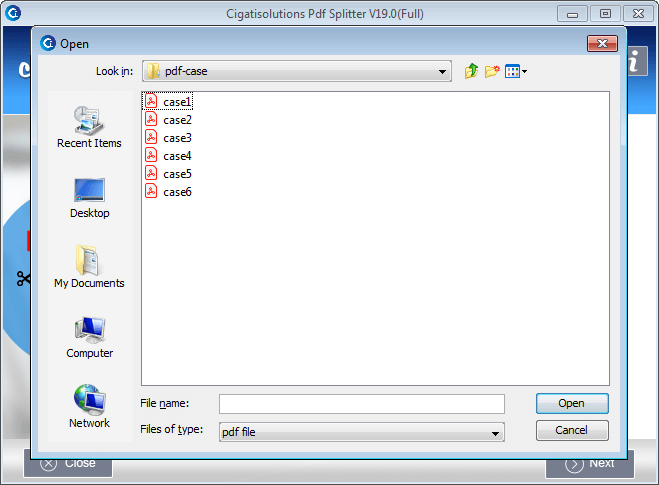
Task: Click the info icon in the main window
Action: click(638, 61)
